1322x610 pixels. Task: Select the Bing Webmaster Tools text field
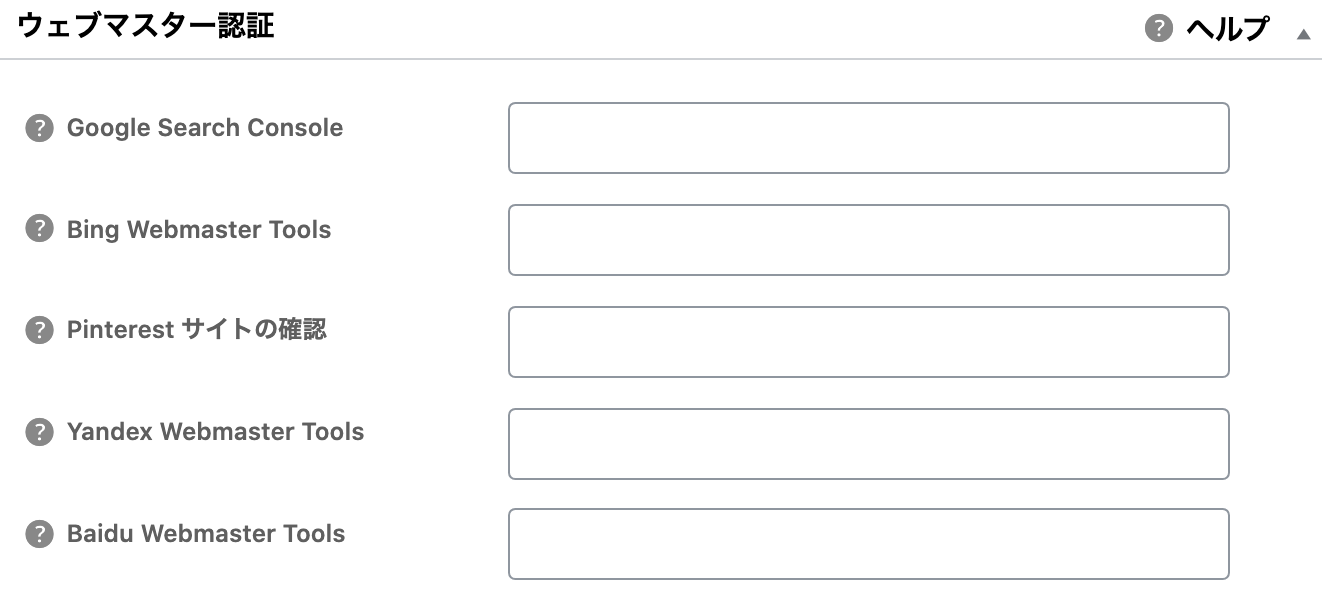click(868, 240)
